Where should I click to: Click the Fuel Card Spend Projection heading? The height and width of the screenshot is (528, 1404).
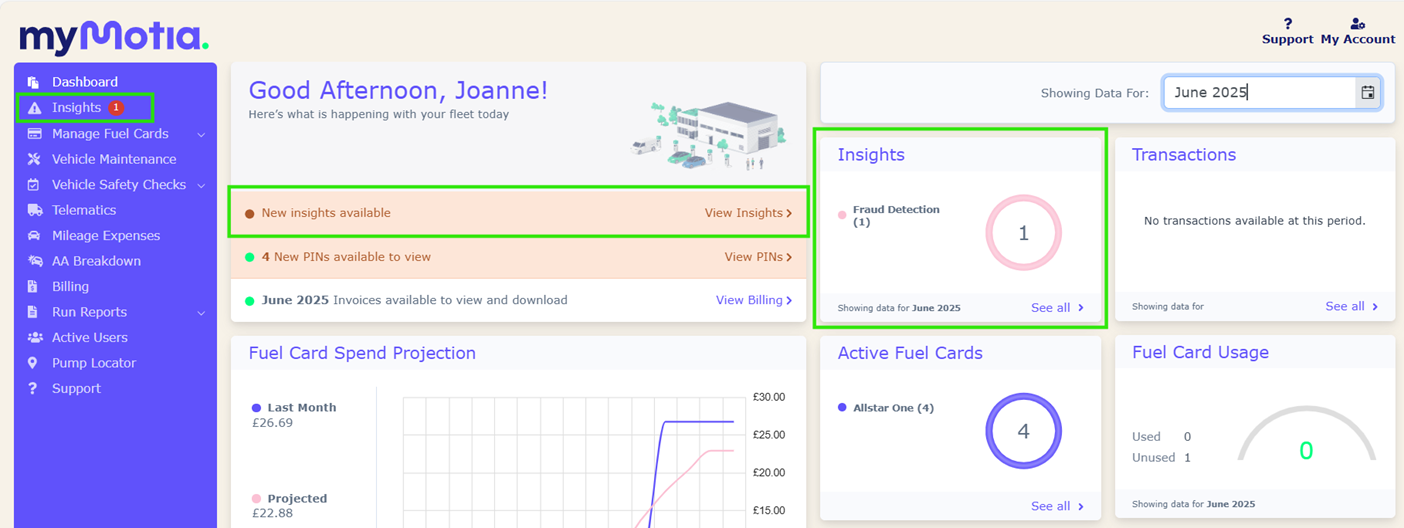[x=362, y=353]
